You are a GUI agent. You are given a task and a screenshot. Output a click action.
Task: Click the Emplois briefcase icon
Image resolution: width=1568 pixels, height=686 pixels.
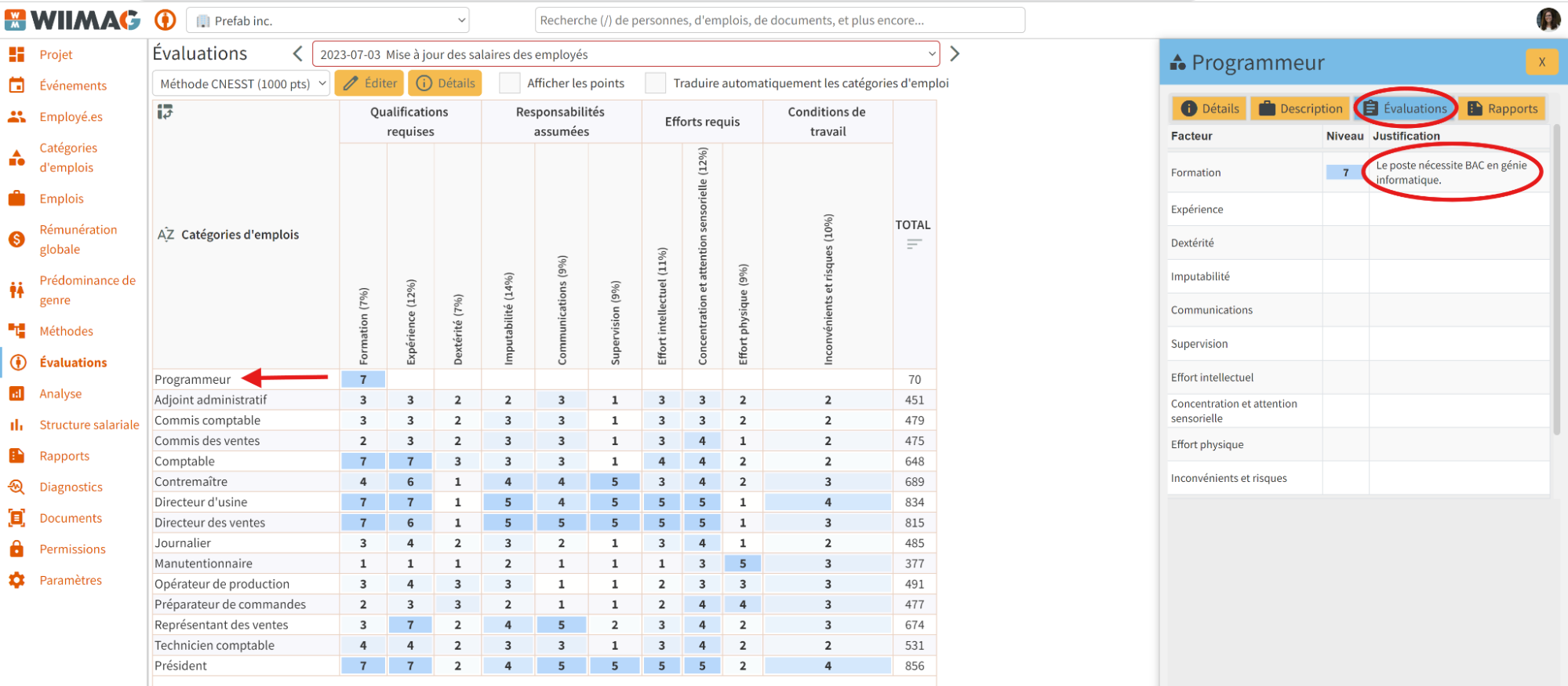(16, 199)
